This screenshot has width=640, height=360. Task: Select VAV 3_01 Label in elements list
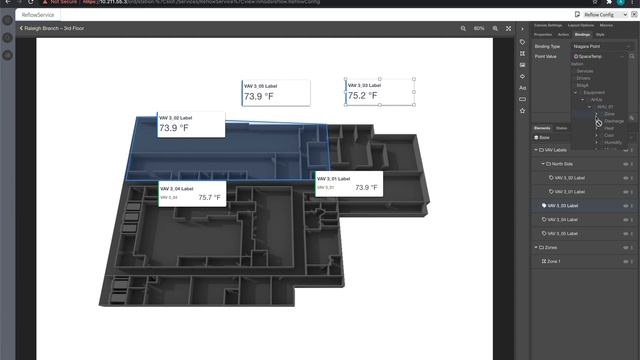pos(570,192)
